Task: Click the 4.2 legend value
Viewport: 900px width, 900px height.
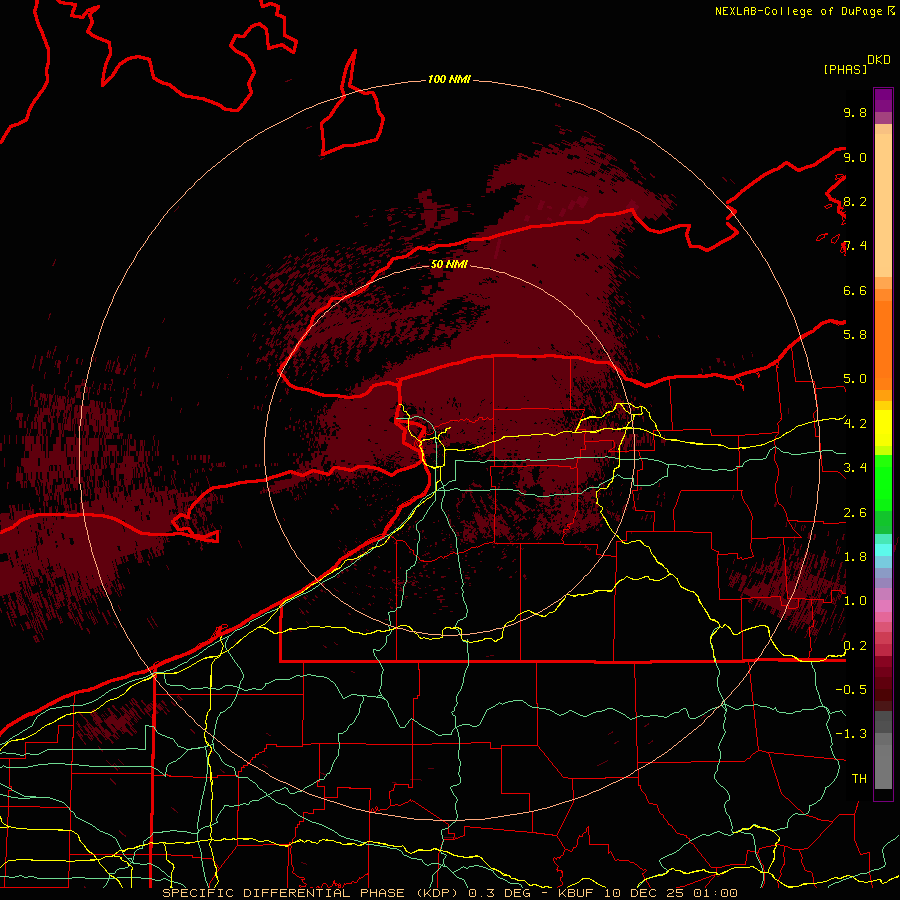Action: (855, 424)
